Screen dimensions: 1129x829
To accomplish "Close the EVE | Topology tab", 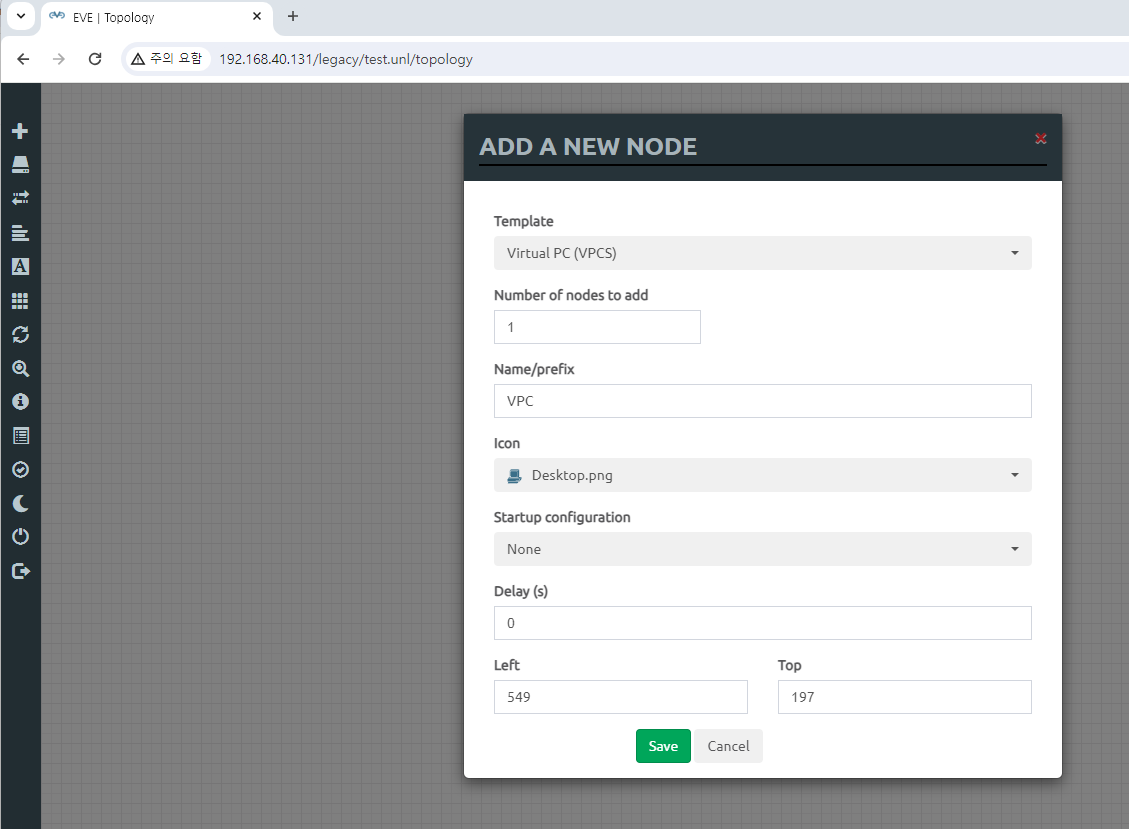I will (257, 17).
